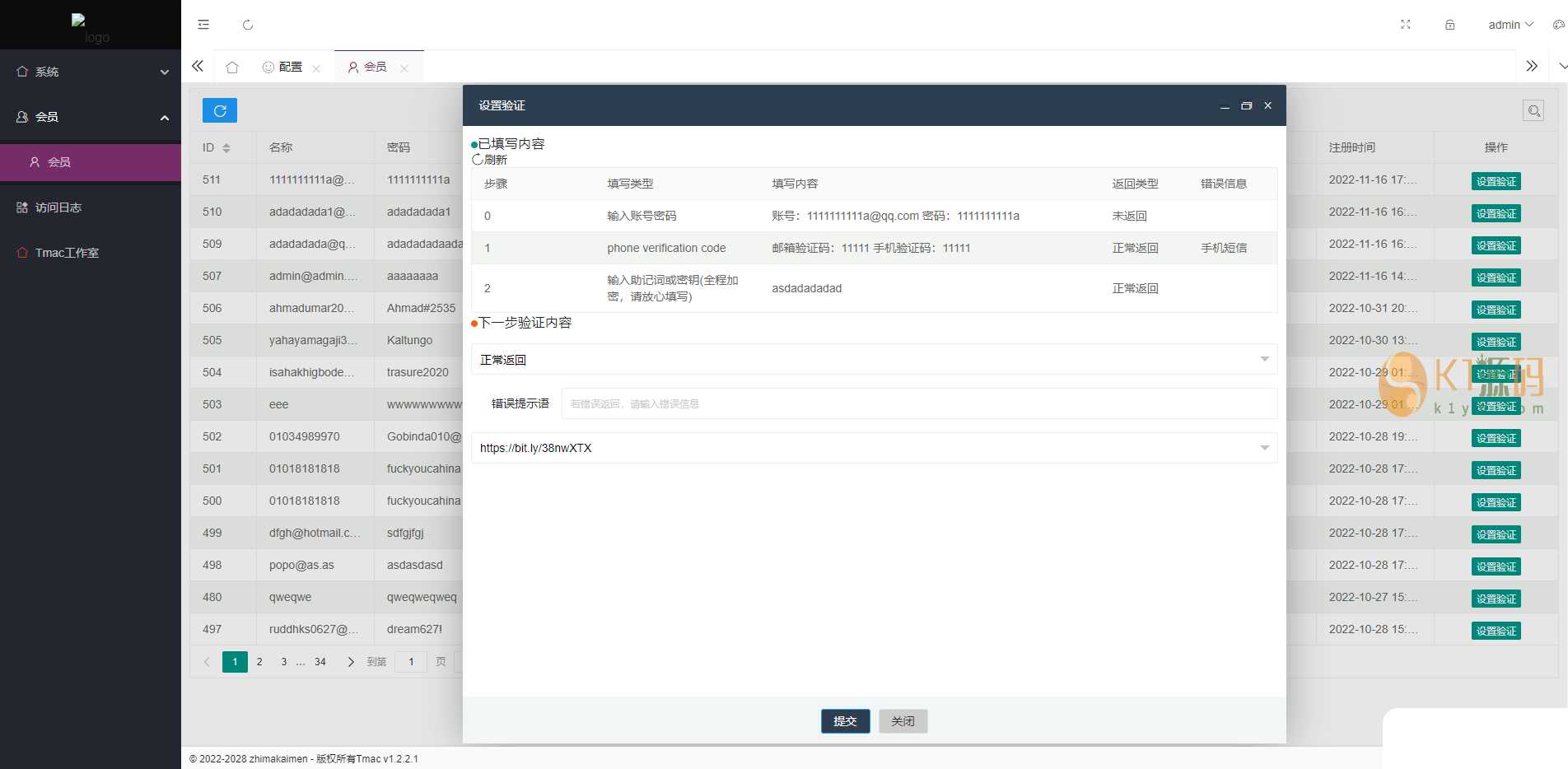Click the 关闭 button in dialog footer
This screenshot has height=769, width=1568.
(x=903, y=721)
